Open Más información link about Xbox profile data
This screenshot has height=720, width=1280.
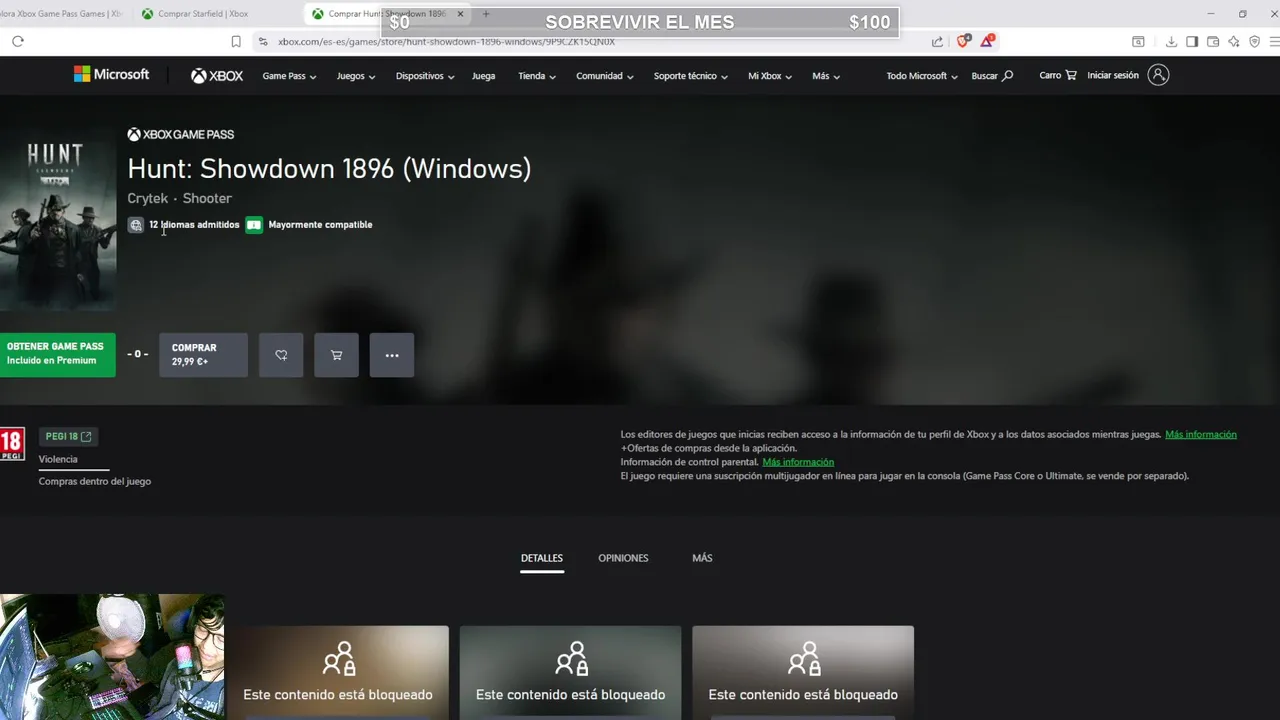tap(1201, 434)
